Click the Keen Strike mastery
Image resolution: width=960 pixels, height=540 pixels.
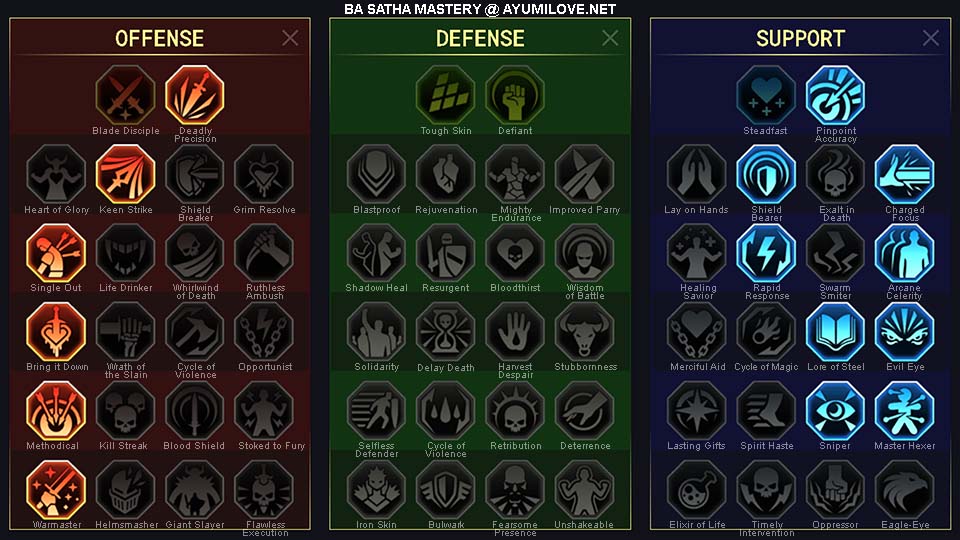126,174
